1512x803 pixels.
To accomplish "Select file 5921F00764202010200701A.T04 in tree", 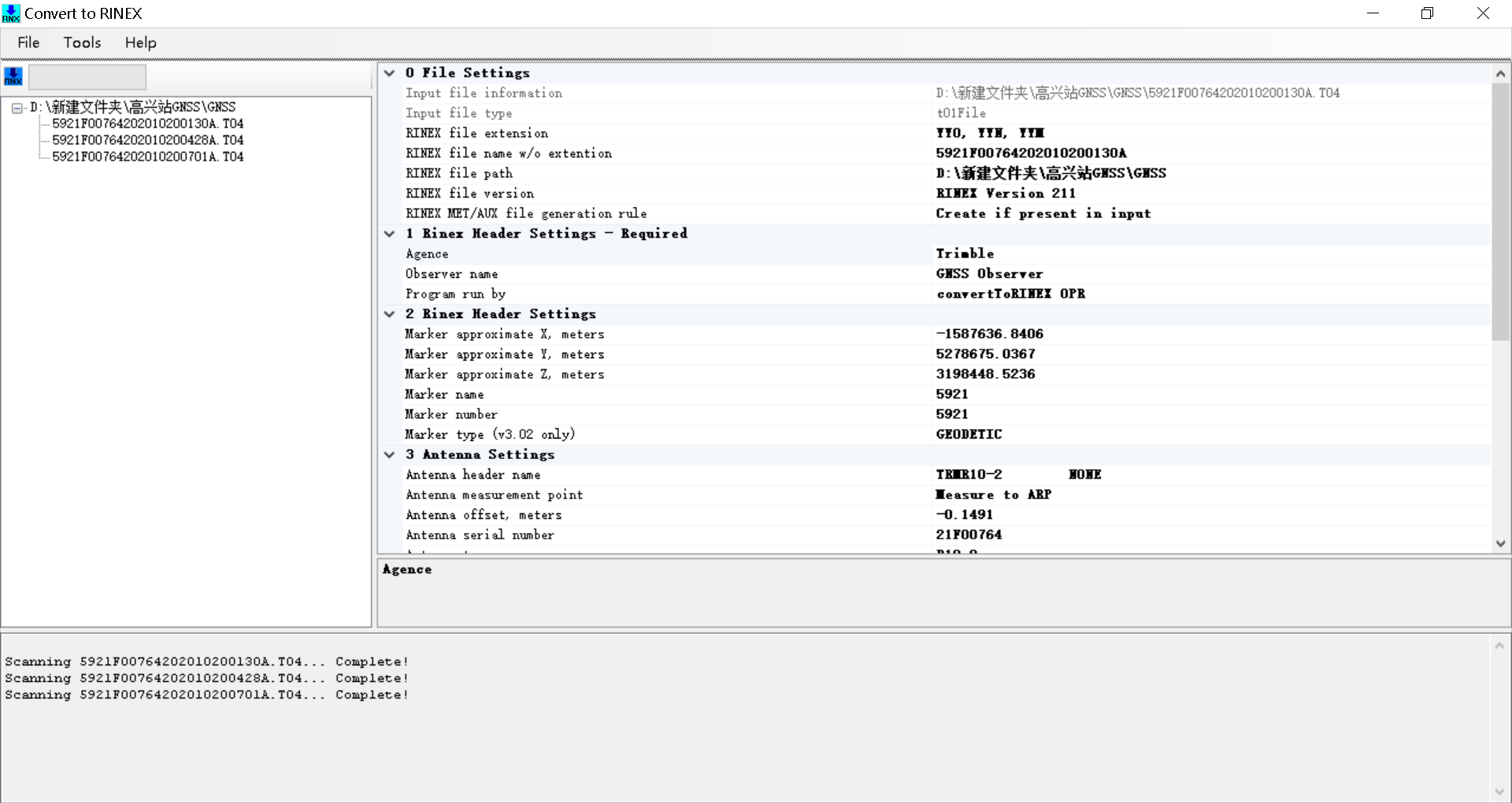I will pyautogui.click(x=147, y=157).
